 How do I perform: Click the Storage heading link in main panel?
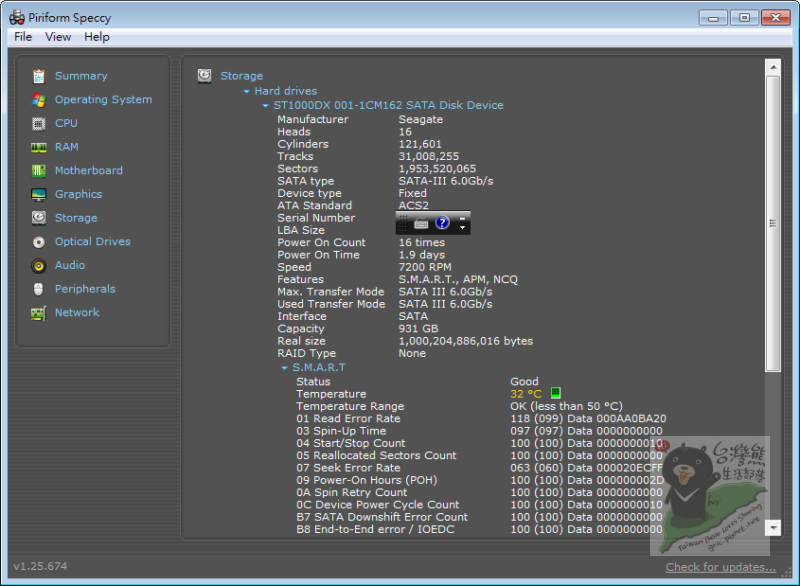[241, 76]
